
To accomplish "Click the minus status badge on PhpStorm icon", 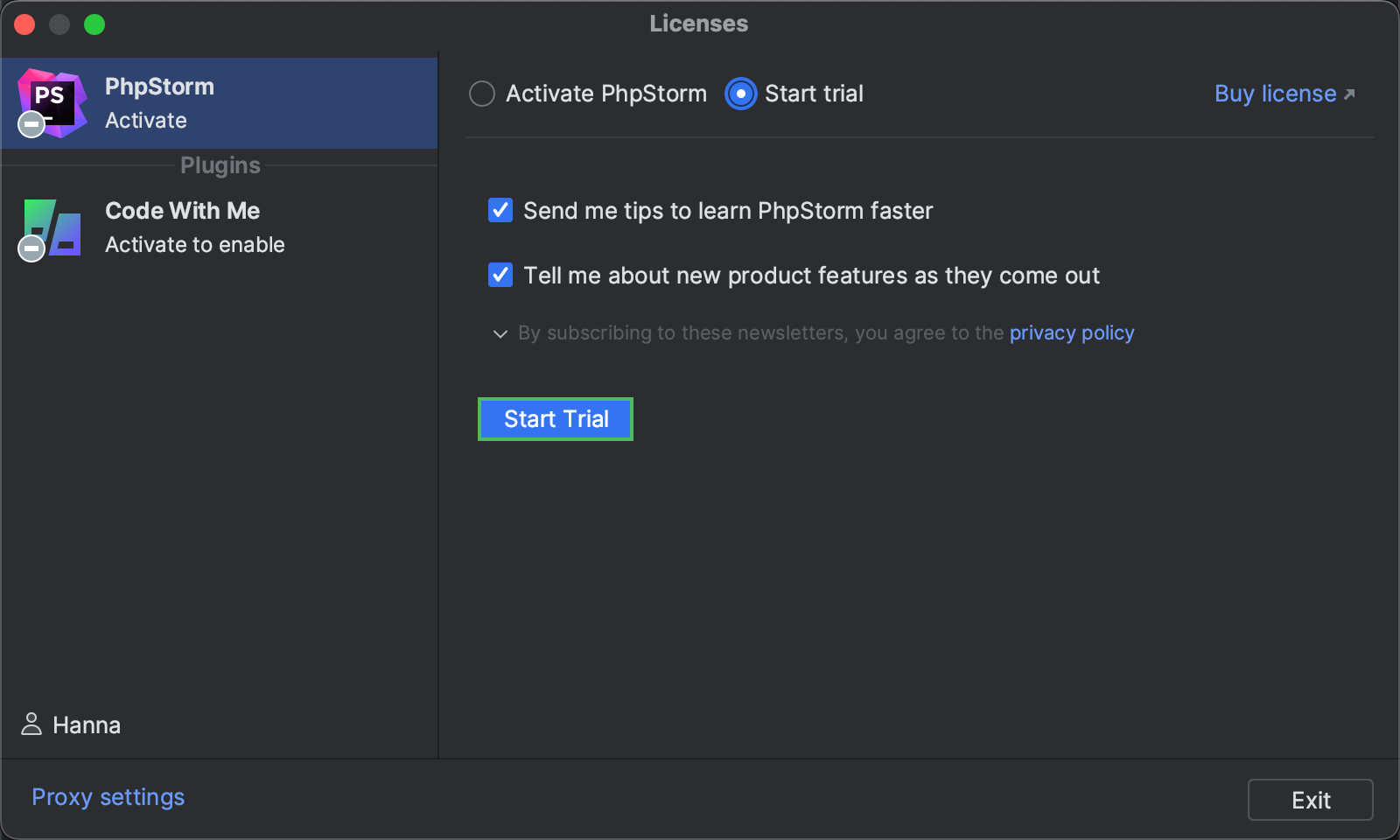I will click(x=31, y=124).
